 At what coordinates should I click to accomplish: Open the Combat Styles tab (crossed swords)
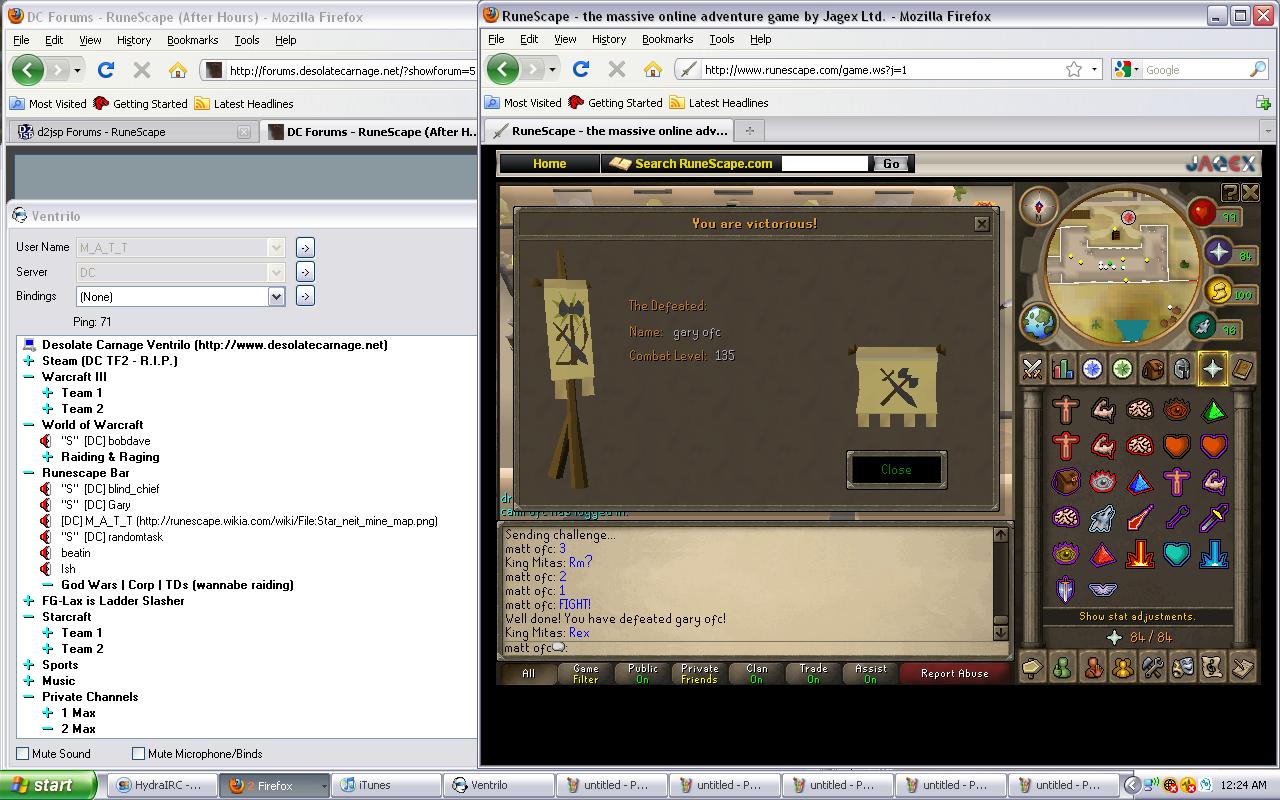[x=1033, y=369]
